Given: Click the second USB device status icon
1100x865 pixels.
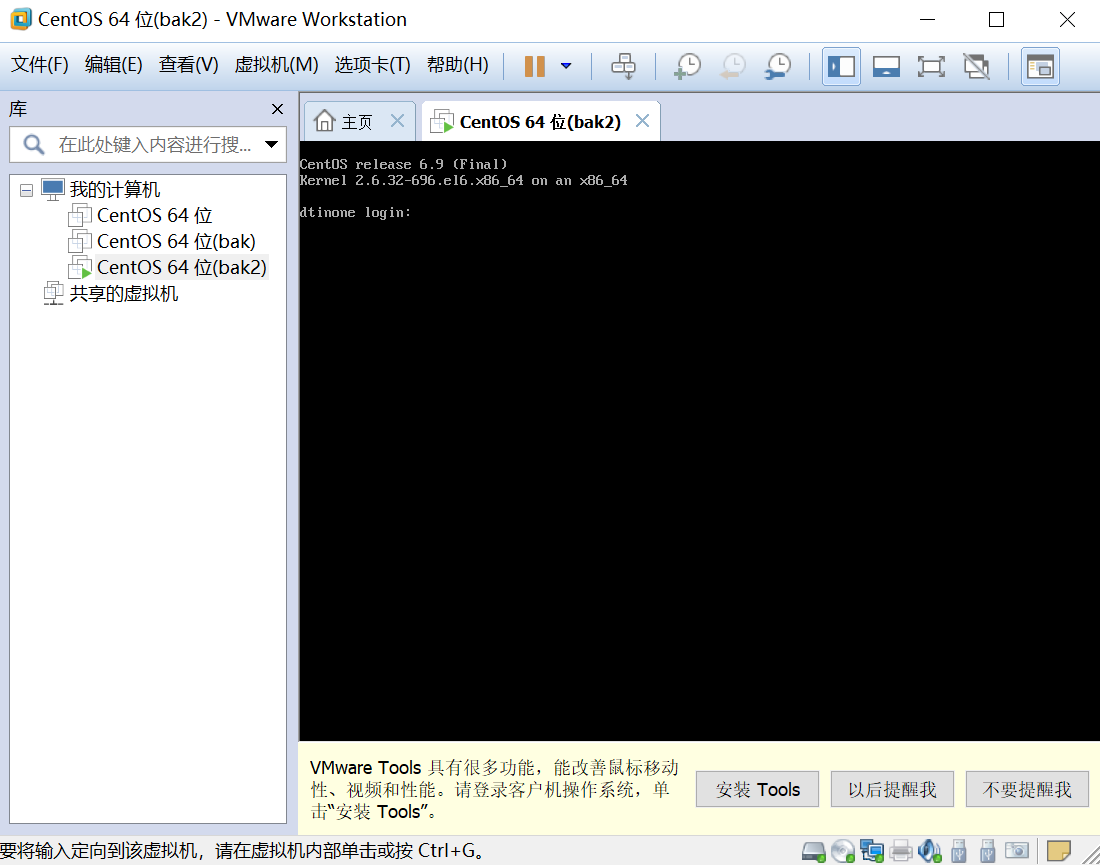Looking at the screenshot, I should (x=987, y=851).
